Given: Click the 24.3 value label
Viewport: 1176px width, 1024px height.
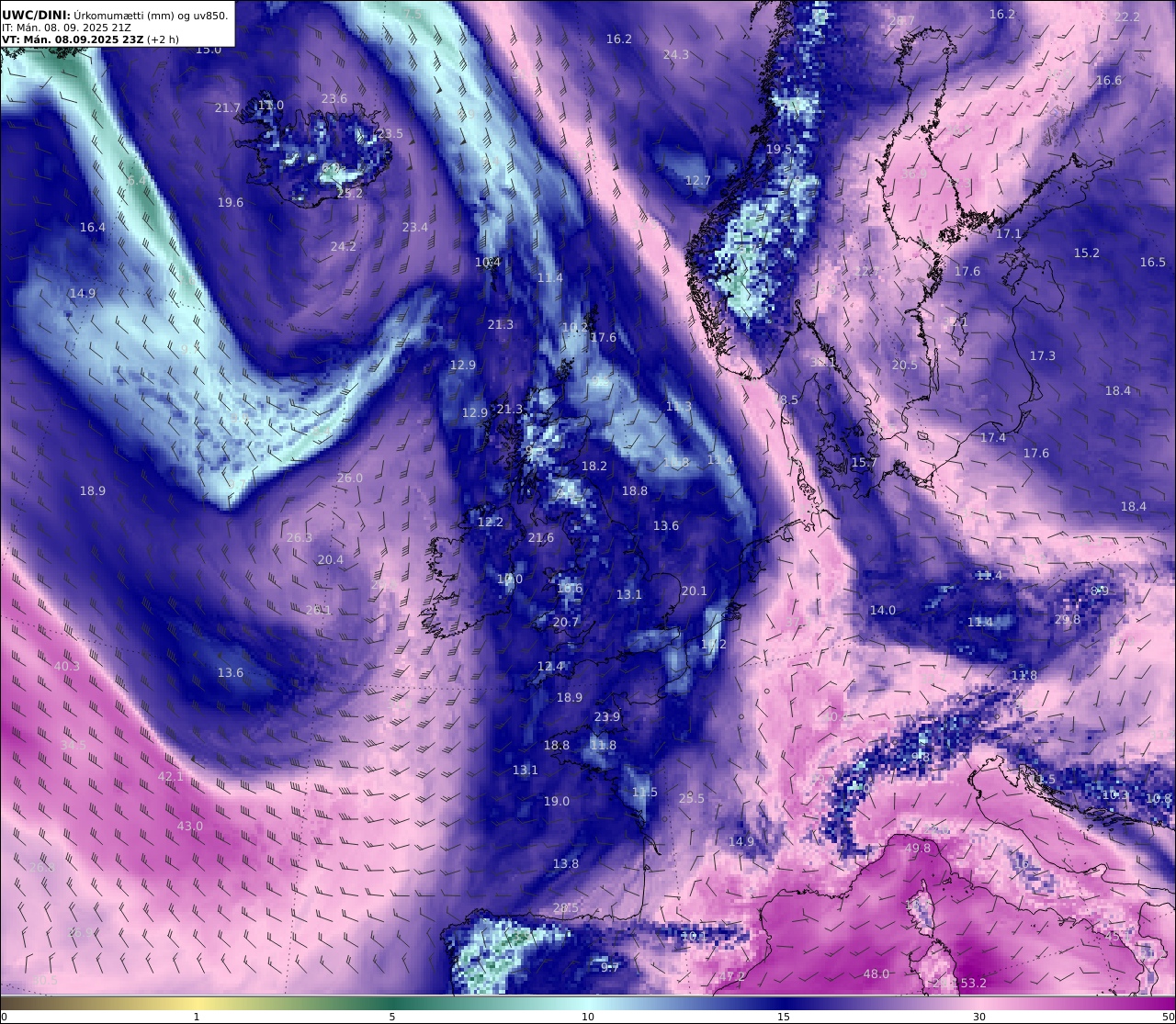Looking at the screenshot, I should pyautogui.click(x=676, y=55).
